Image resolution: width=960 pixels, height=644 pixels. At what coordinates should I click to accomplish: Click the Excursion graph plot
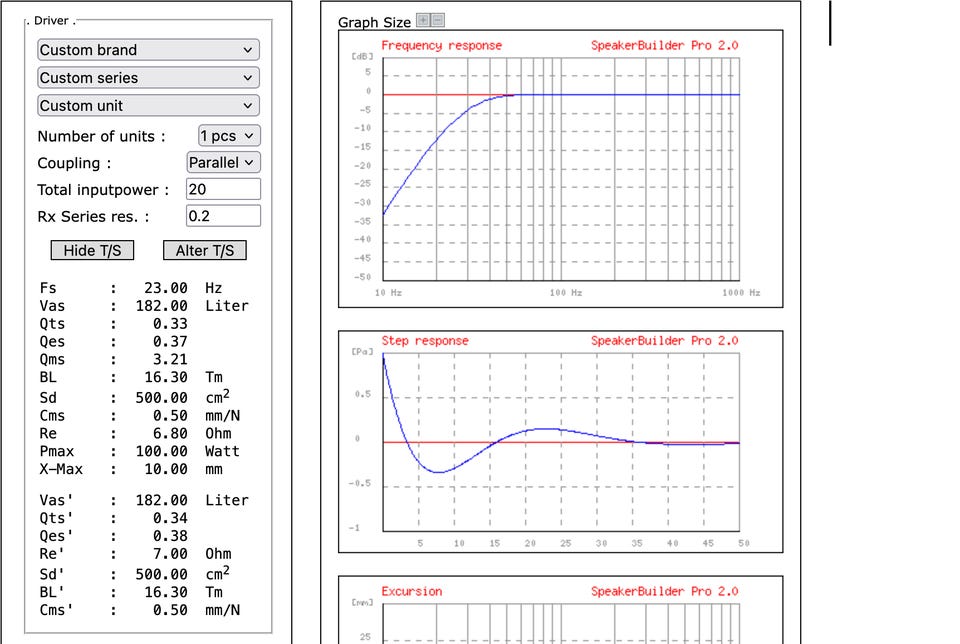point(561,625)
